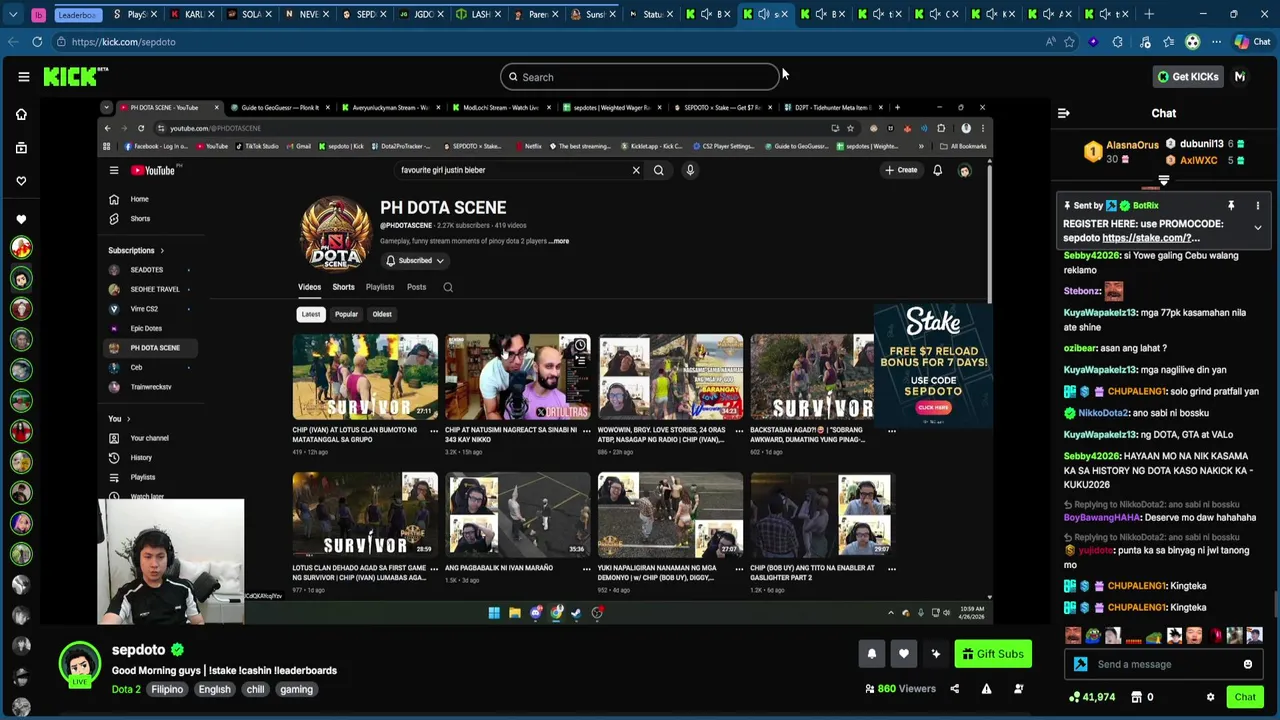Search within the PH DOTA SCENE channel

[448, 287]
